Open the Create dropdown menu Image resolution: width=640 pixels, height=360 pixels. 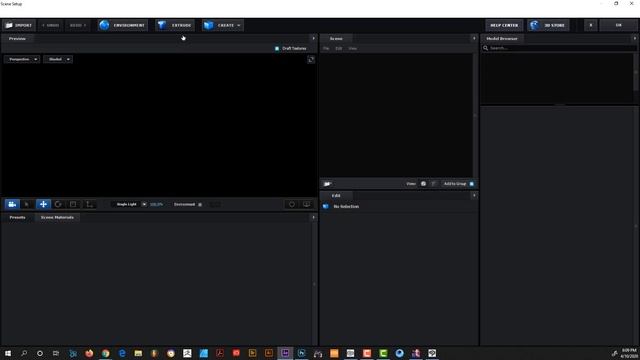pyautogui.click(x=222, y=25)
